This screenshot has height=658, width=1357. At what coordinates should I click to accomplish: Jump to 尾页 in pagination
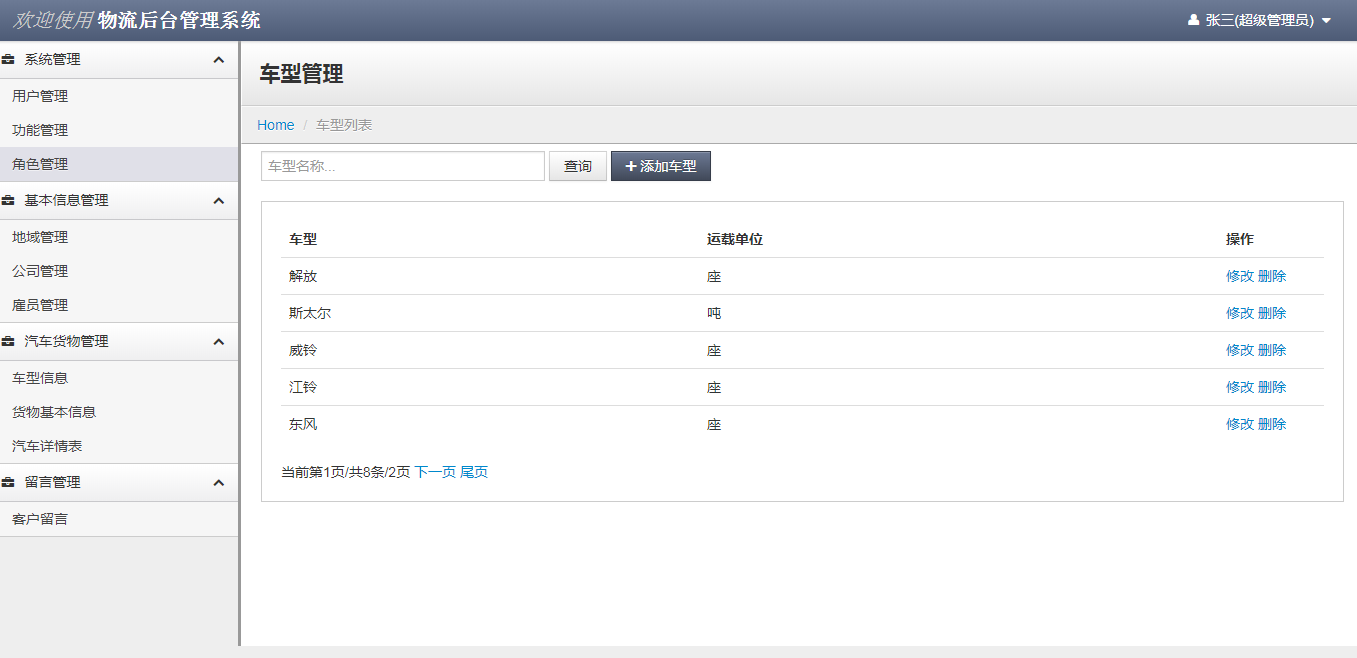coord(474,472)
